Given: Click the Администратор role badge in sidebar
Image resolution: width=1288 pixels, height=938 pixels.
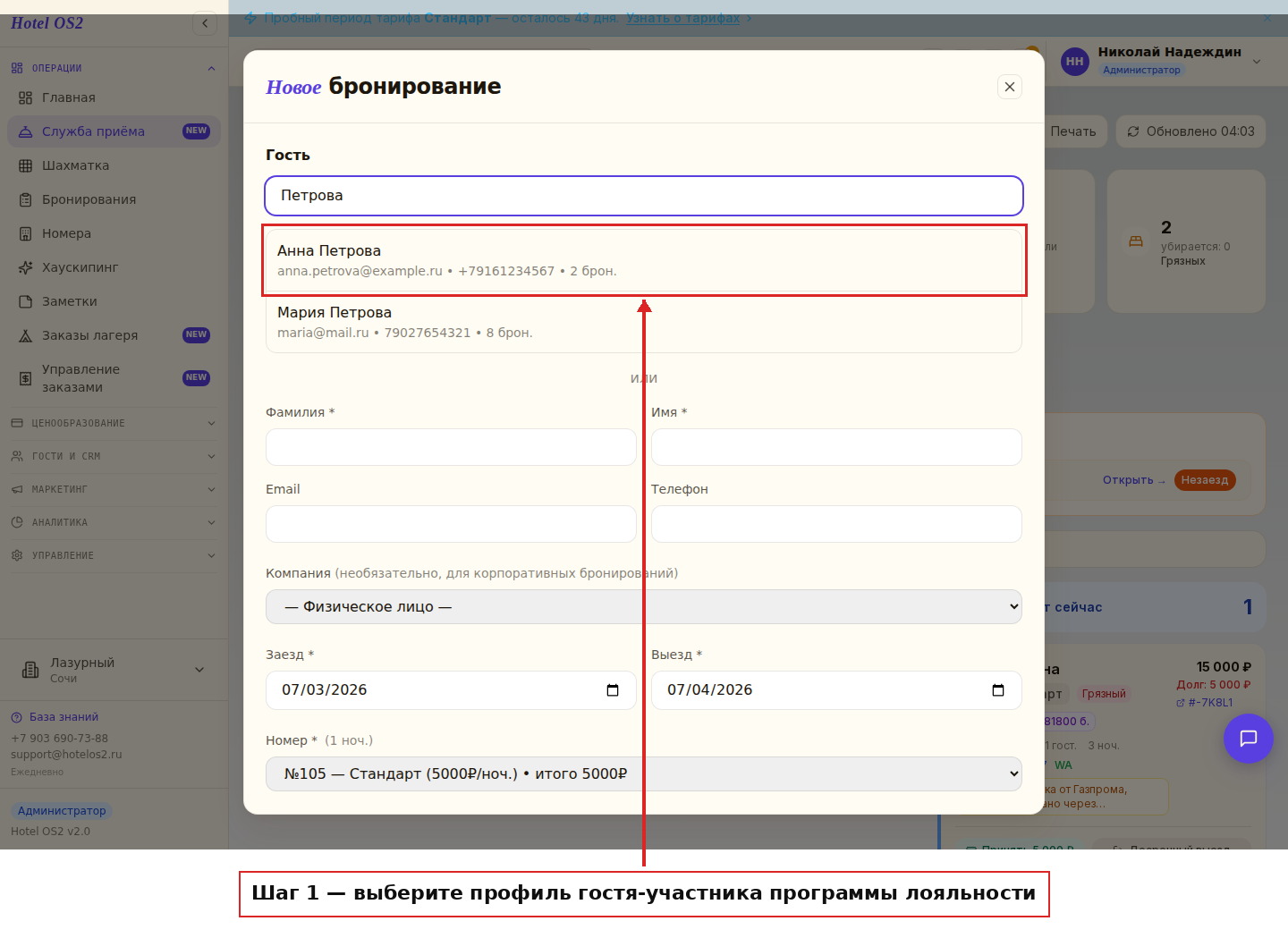Looking at the screenshot, I should point(62,811).
